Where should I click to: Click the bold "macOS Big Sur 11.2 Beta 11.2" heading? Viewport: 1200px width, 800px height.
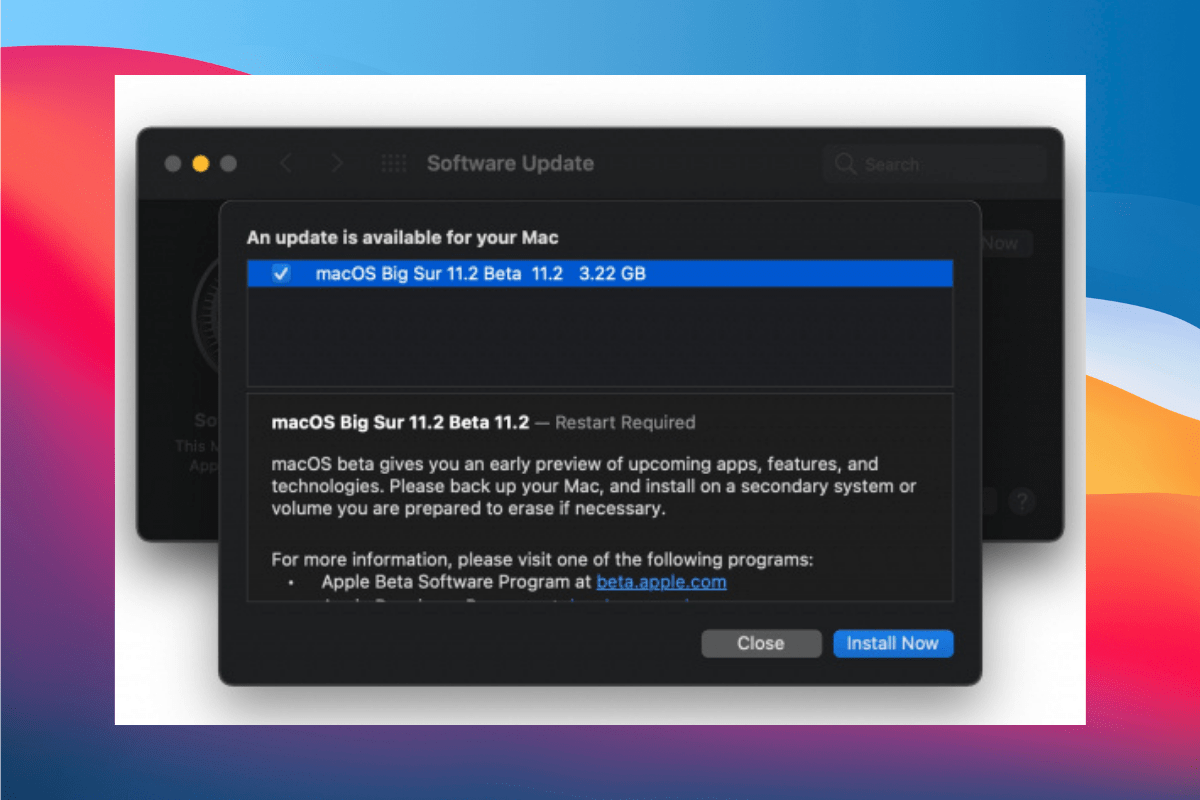[400, 422]
